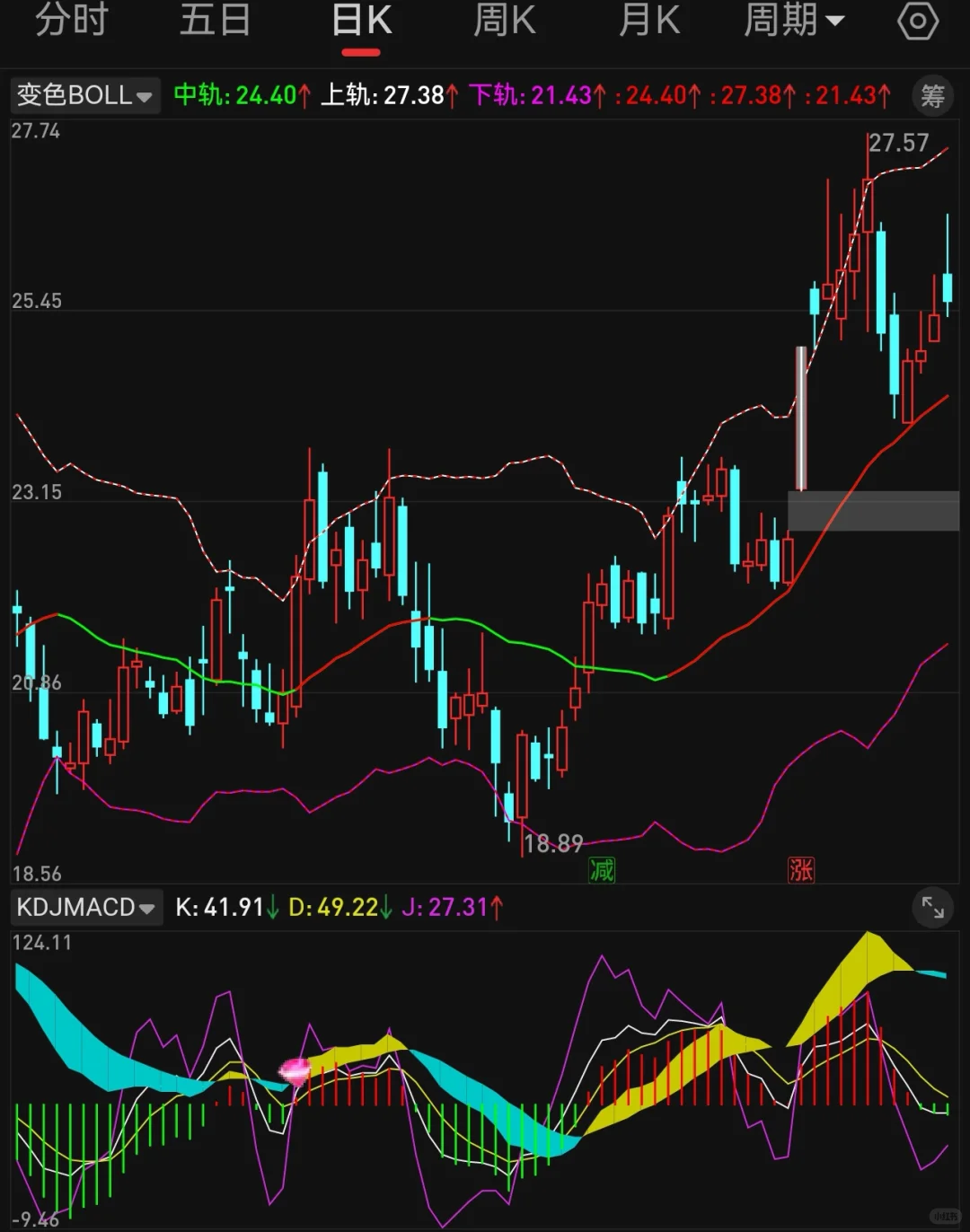Open the 五日 five-day chart tab
This screenshot has height=1232, width=970.
[216, 20]
